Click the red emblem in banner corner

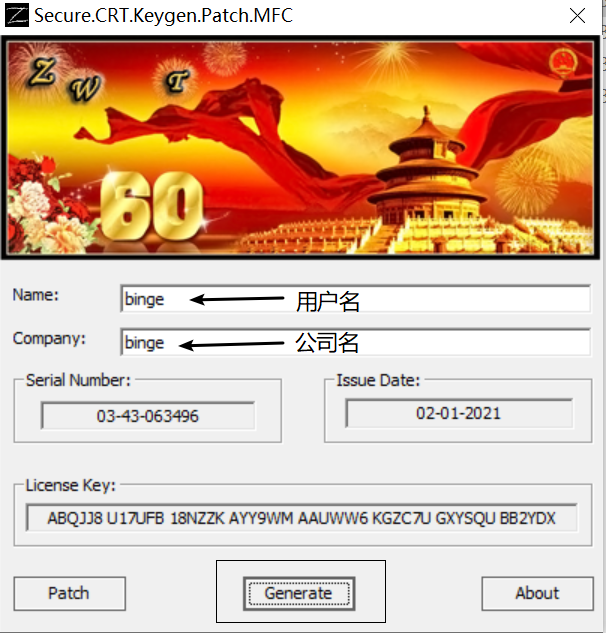tap(565, 64)
